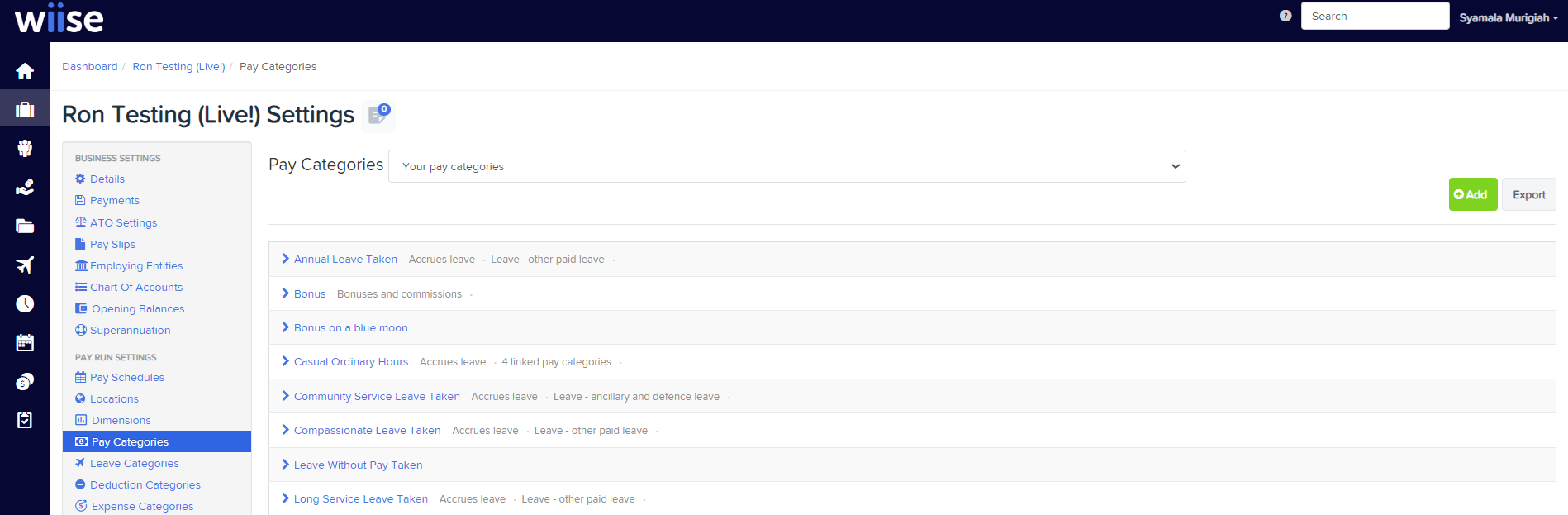Go to ATO Settings
This screenshot has height=515, width=1568.
123,222
